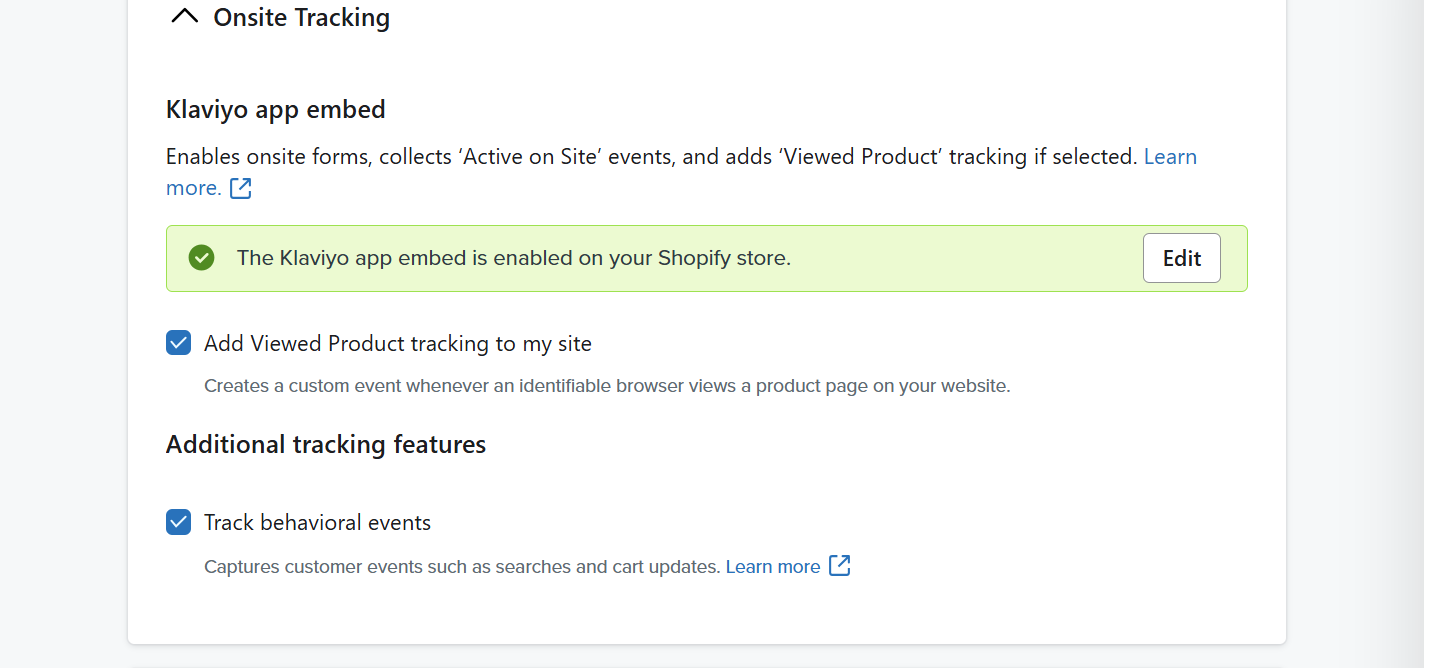1430x668 pixels.
Task: Click the Onsite Tracking section title
Action: [302, 18]
